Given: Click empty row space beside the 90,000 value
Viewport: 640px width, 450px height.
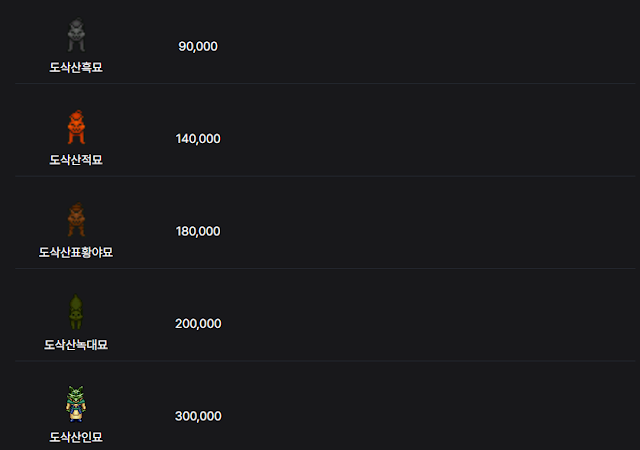Looking at the screenshot, I should click(x=429, y=47).
